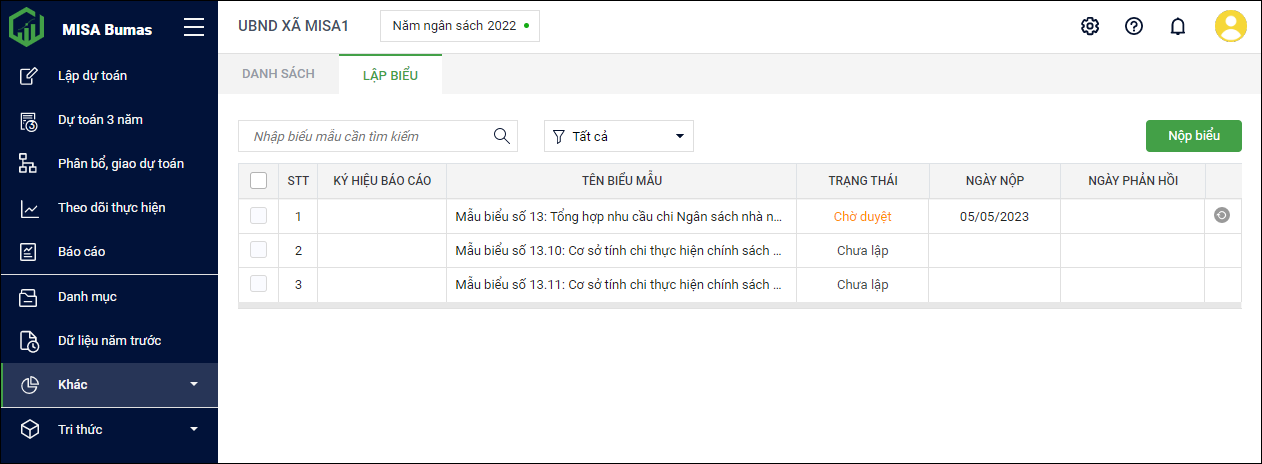This screenshot has width=1262, height=464.
Task: Click the user avatar icon
Action: click(1230, 26)
